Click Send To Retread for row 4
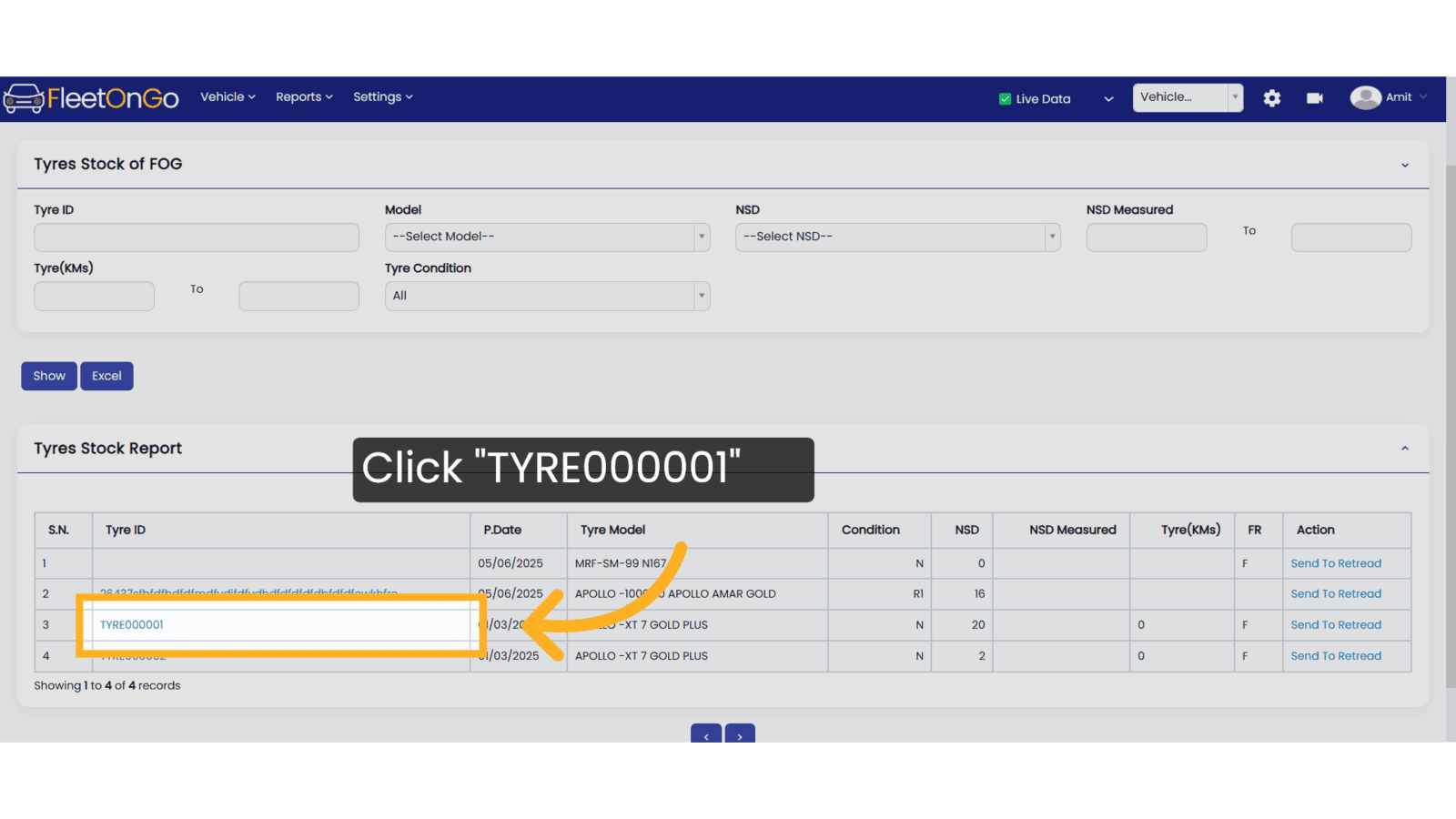This screenshot has height=819, width=1456. [1336, 656]
